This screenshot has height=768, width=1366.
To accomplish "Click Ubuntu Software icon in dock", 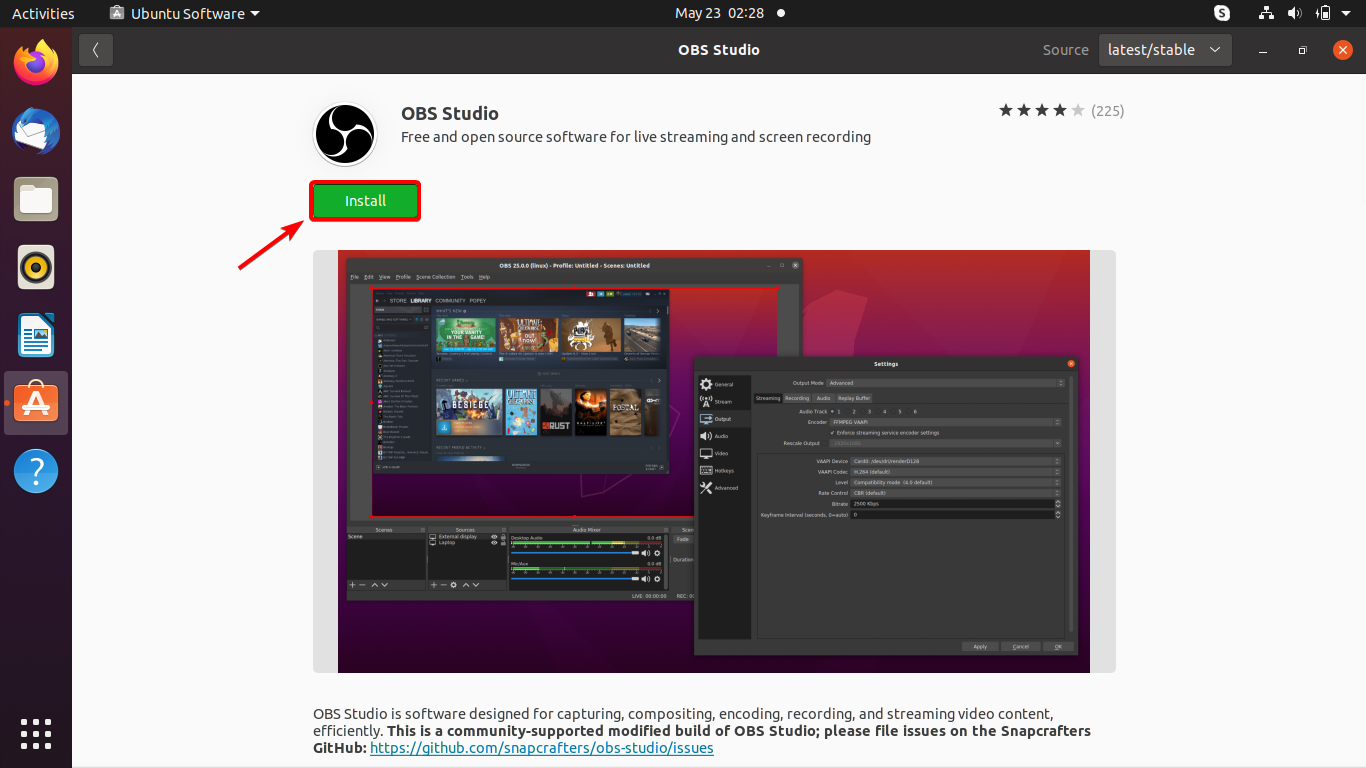I will (36, 403).
